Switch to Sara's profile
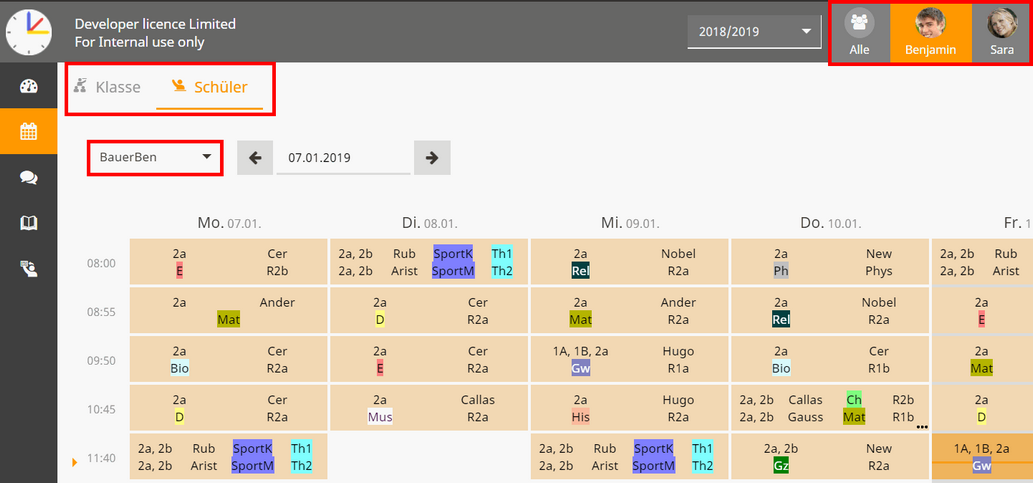Image resolution: width=1033 pixels, height=483 pixels. coord(1001,32)
